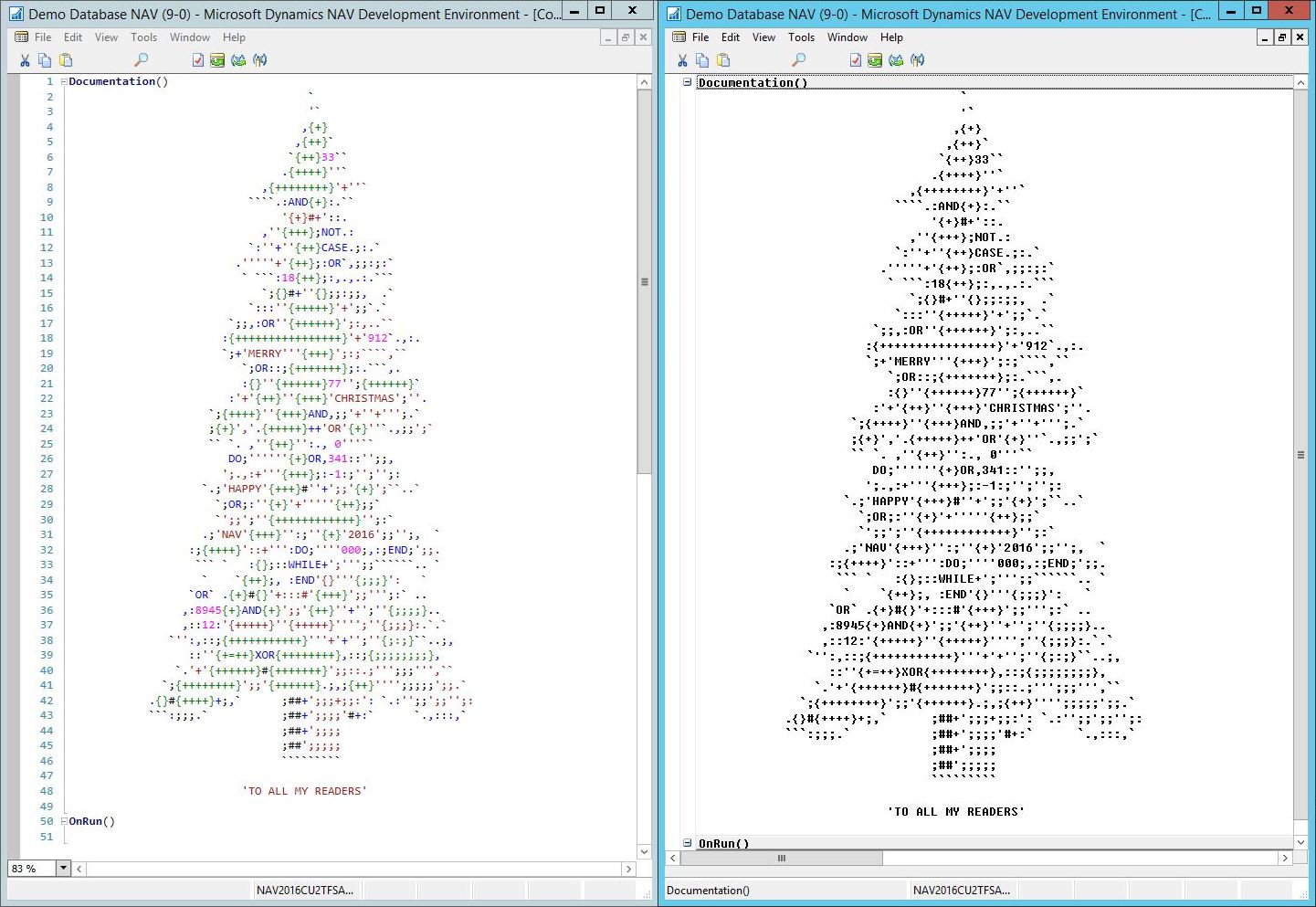Restore inner document in line-numbered editor window
Image resolution: width=1316 pixels, height=907 pixels.
coord(626,37)
